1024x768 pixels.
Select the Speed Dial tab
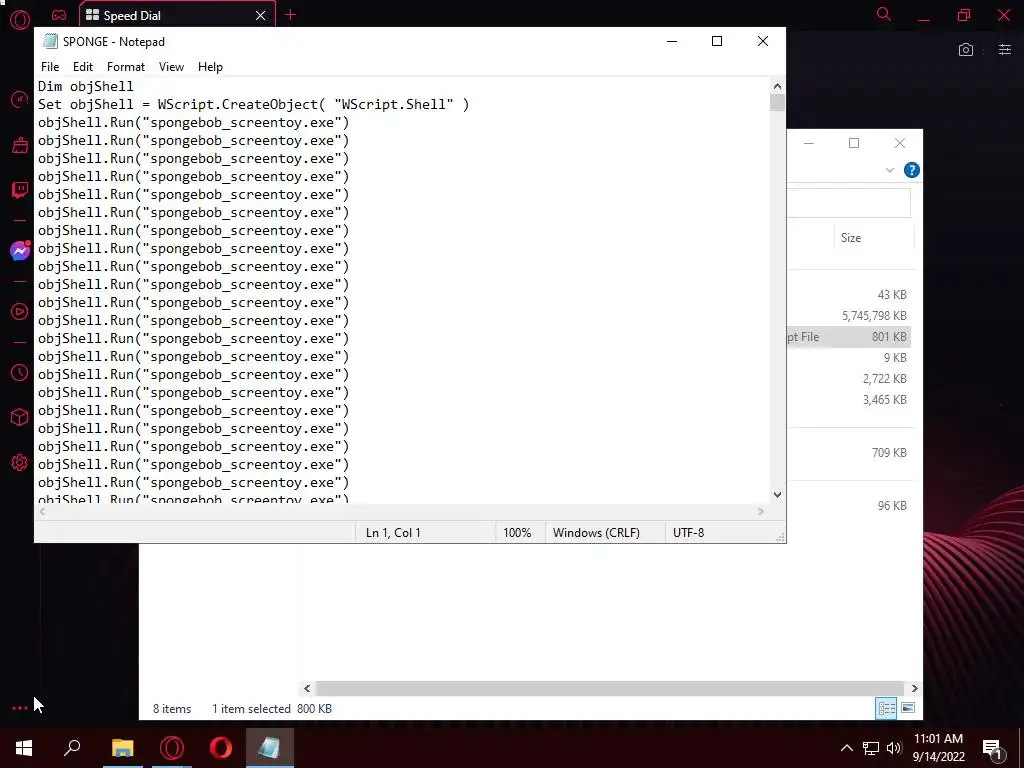[x=177, y=15]
